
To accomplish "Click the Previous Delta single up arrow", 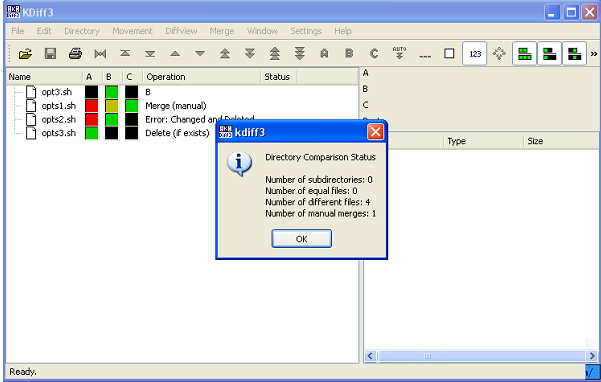I will tap(175, 54).
